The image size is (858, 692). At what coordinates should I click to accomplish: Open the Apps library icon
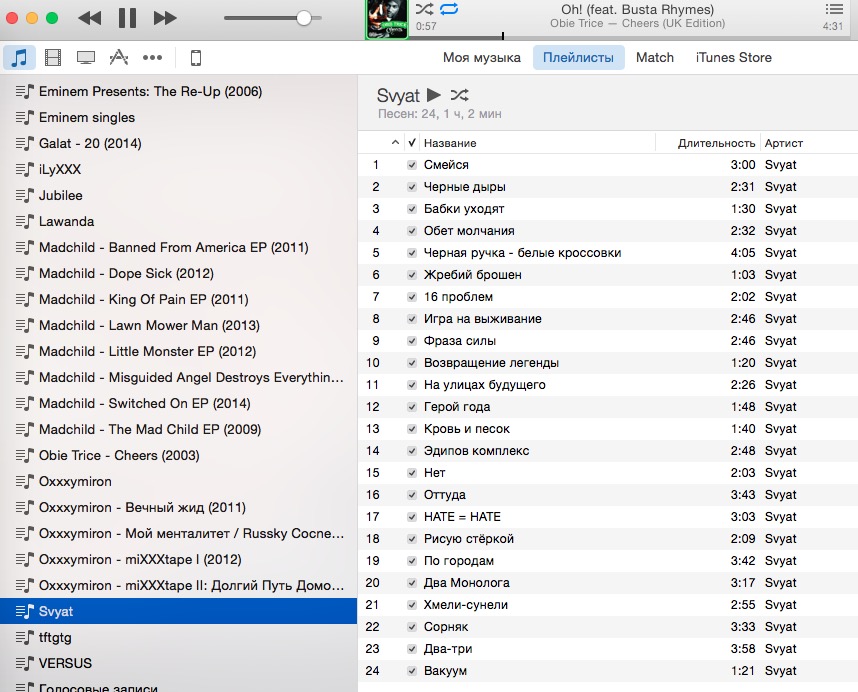(x=119, y=57)
